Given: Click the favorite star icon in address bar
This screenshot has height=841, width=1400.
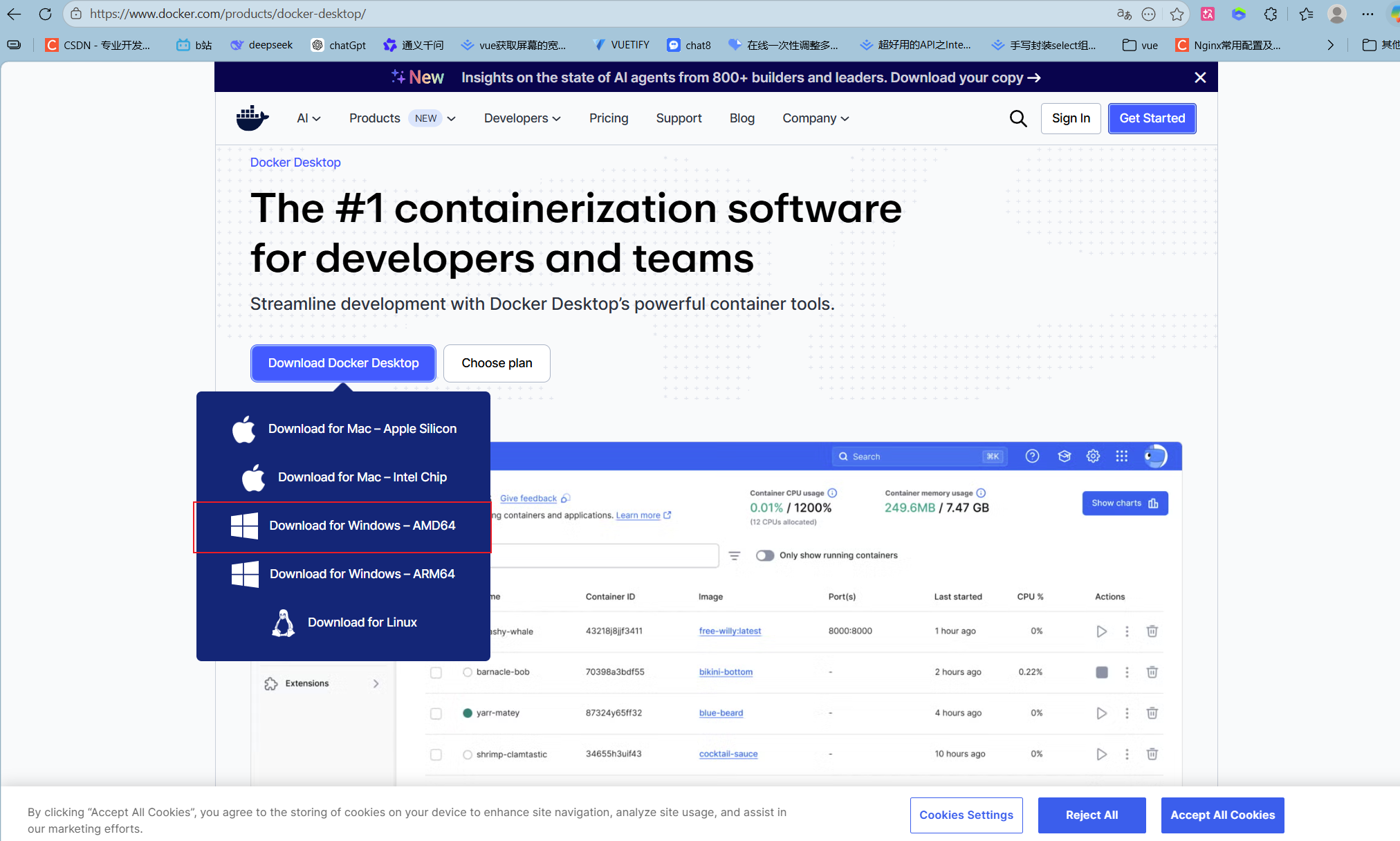Looking at the screenshot, I should pyautogui.click(x=1177, y=14).
